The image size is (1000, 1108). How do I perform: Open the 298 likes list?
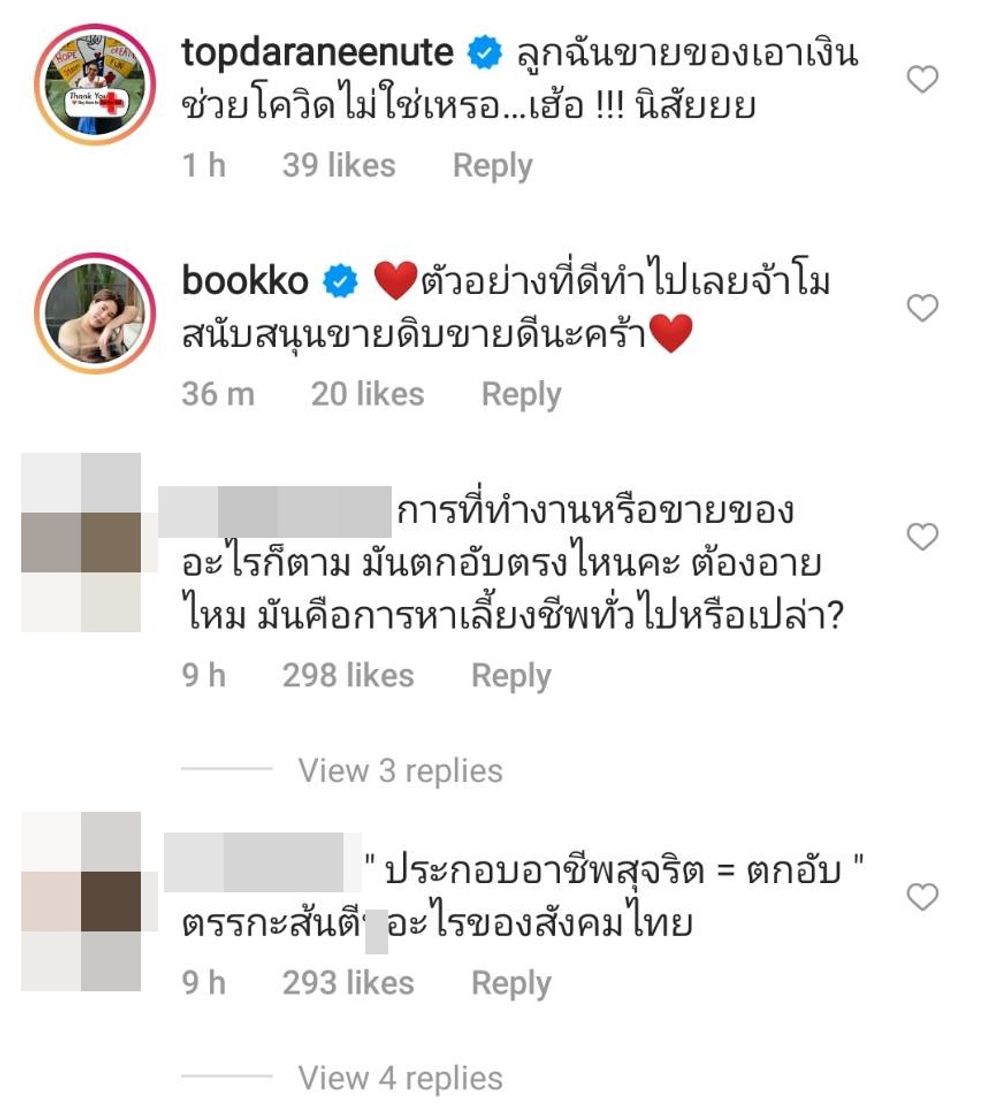pyautogui.click(x=348, y=676)
